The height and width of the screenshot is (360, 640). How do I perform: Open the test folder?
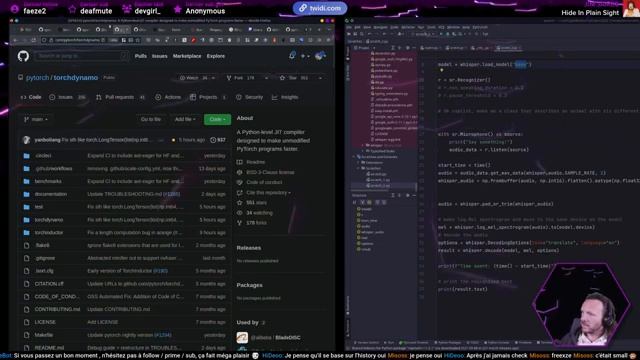39,207
